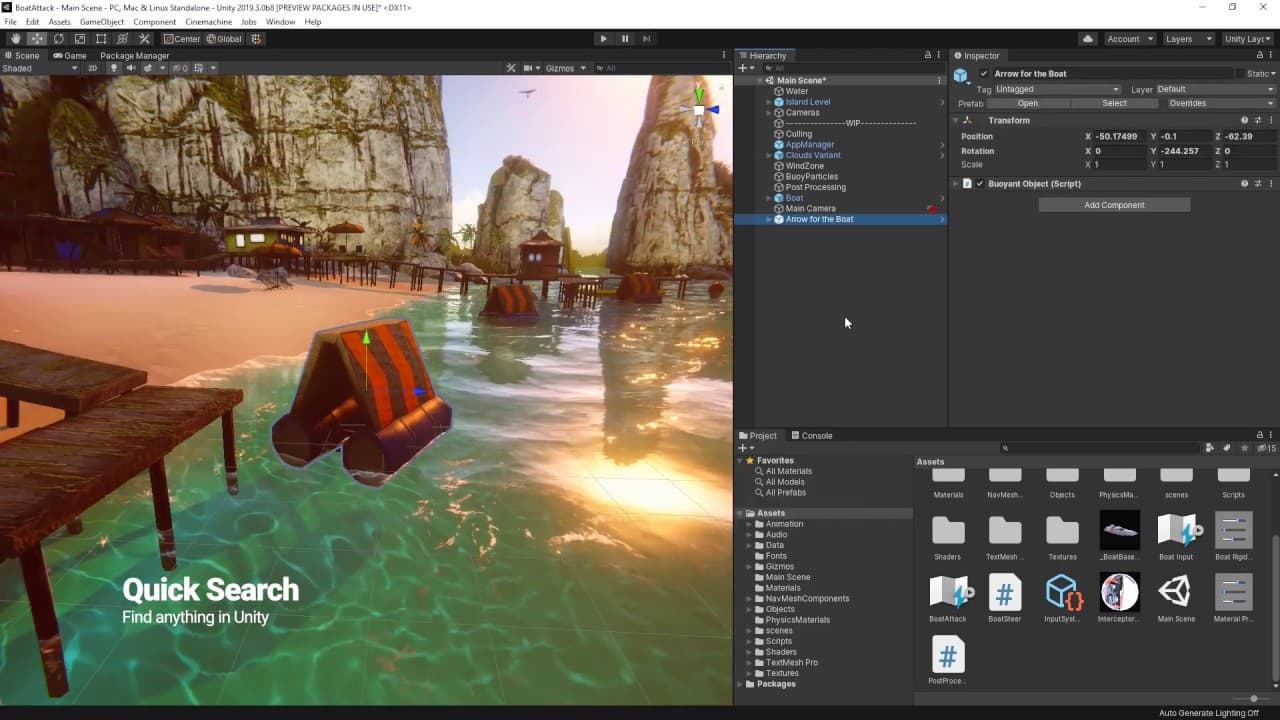1280x720 pixels.
Task: Click the scene camera settings icon
Action: click(x=530, y=68)
